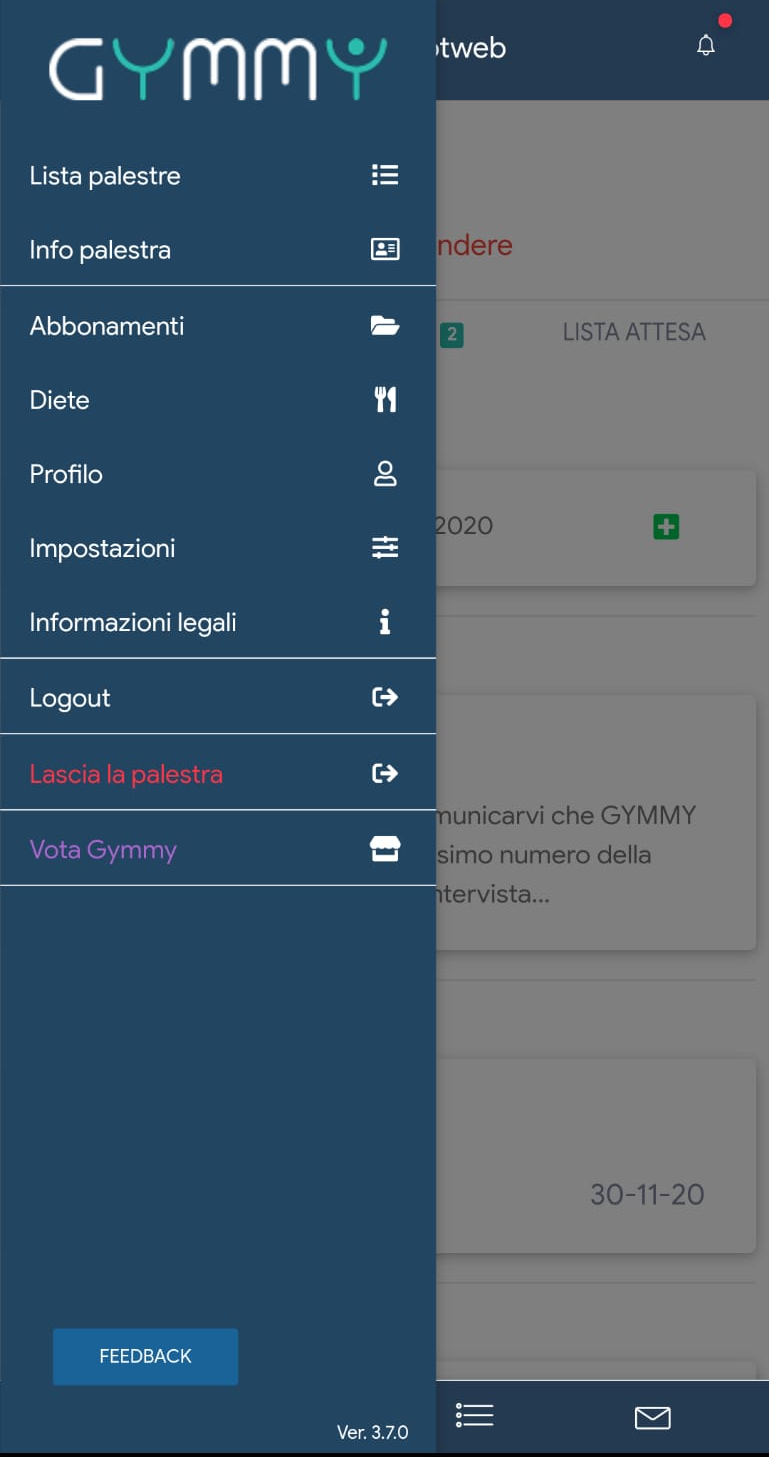This screenshot has height=1457, width=769.
Task: Click the exit arrow icon beside Logout
Action: (385, 697)
